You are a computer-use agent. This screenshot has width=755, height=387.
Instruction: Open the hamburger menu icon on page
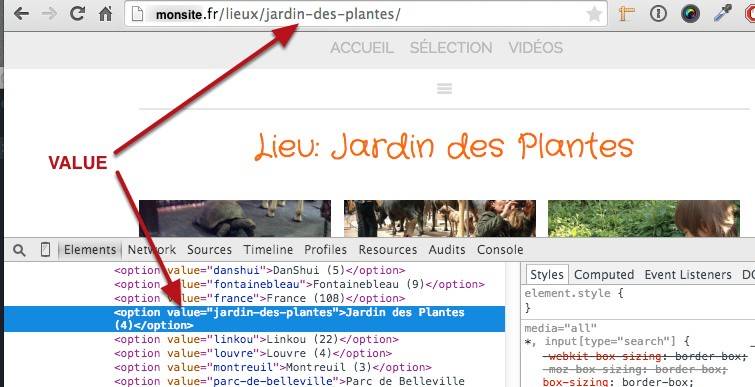[x=444, y=89]
